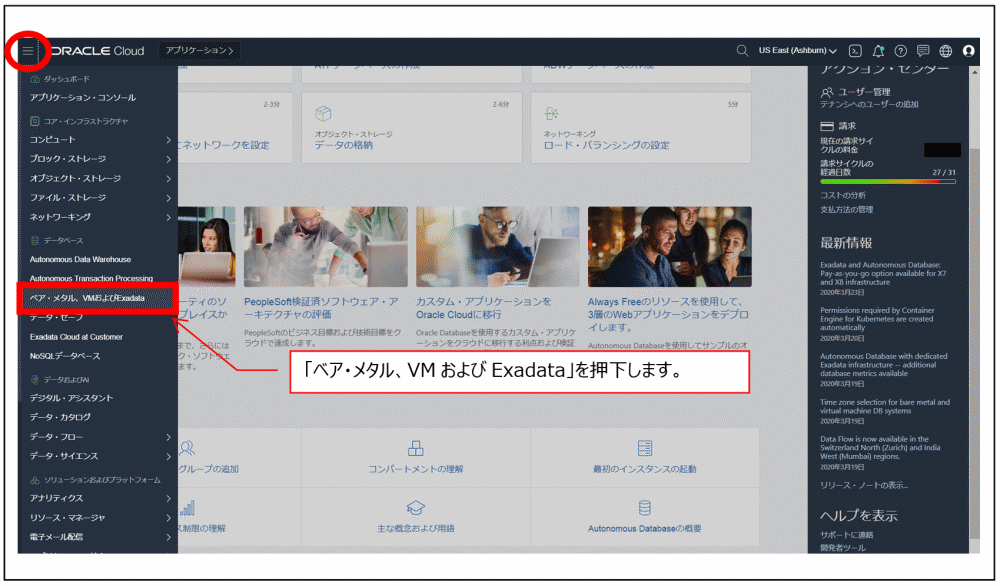Viewport: 1000px width, 586px height.
Task: Click 開発者ツール link
Action: coord(842,548)
